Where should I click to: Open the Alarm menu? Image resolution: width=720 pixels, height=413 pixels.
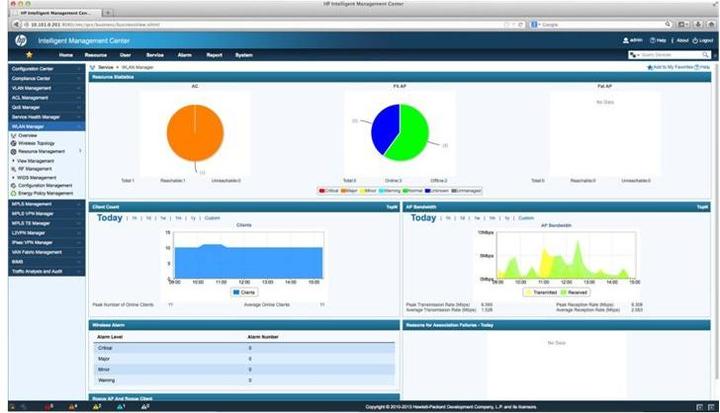[185, 55]
